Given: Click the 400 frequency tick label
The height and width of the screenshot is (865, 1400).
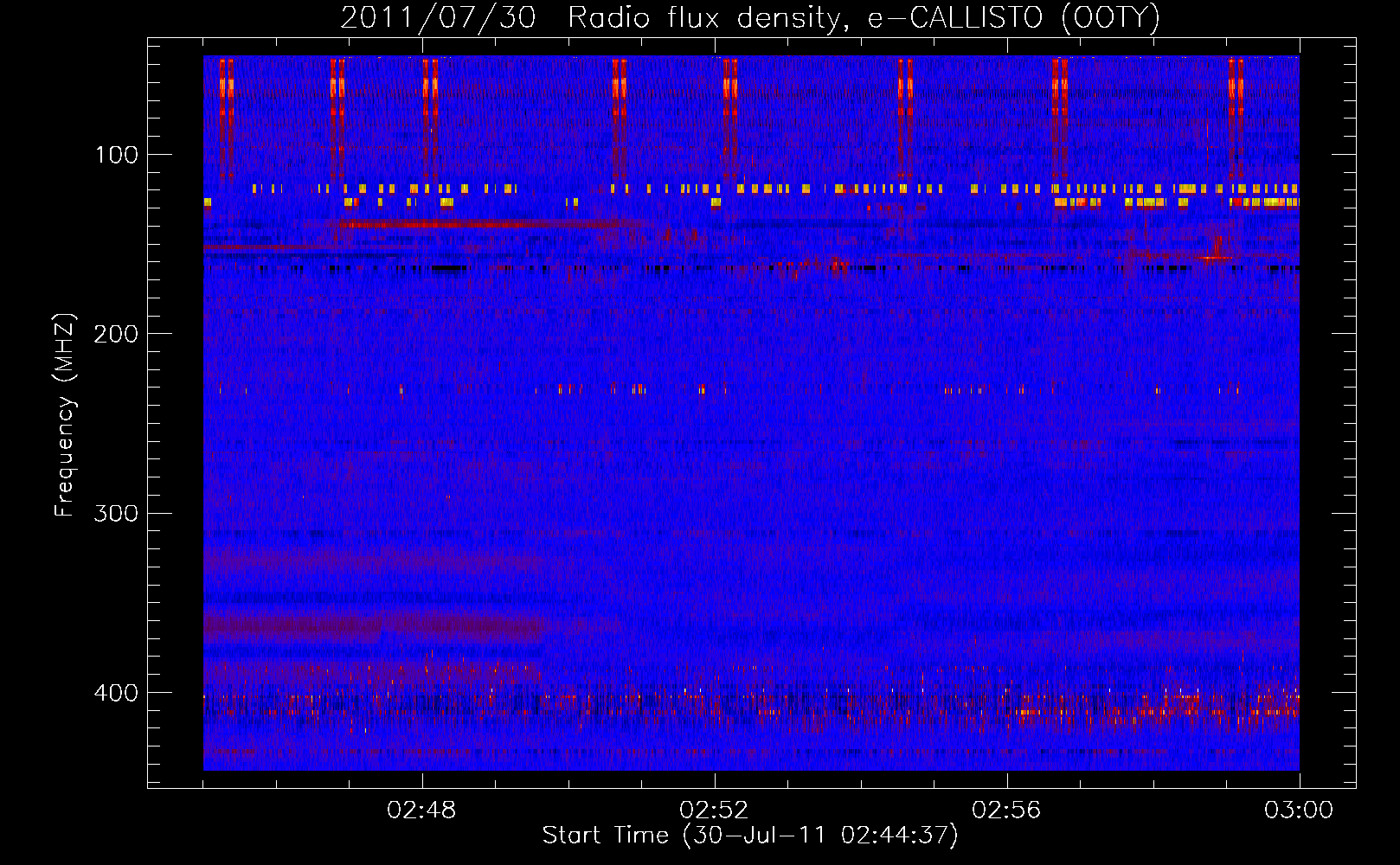Looking at the screenshot, I should click(117, 693).
